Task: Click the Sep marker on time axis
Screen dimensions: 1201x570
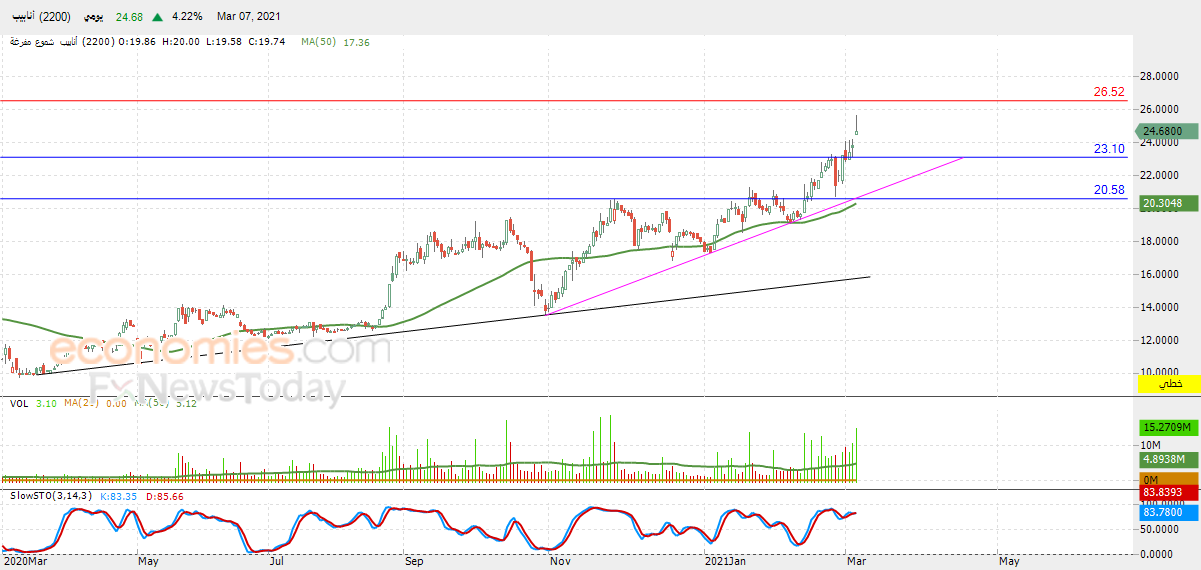Action: point(414,562)
